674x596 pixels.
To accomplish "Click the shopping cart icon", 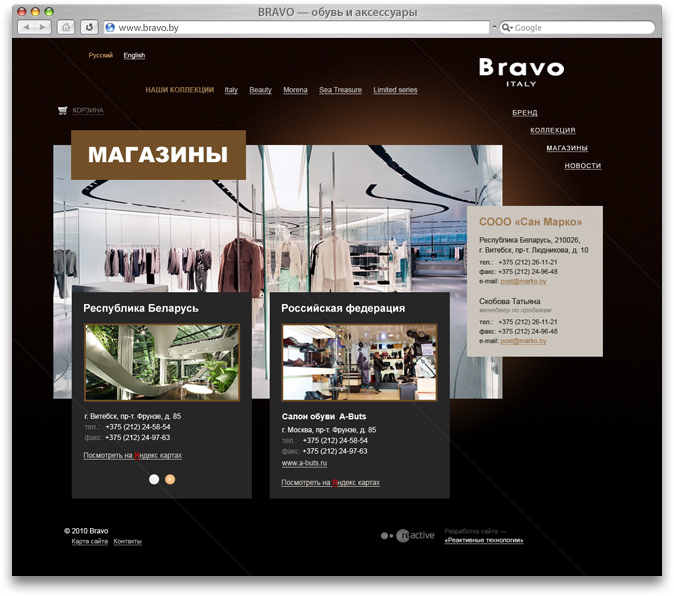I will (63, 110).
